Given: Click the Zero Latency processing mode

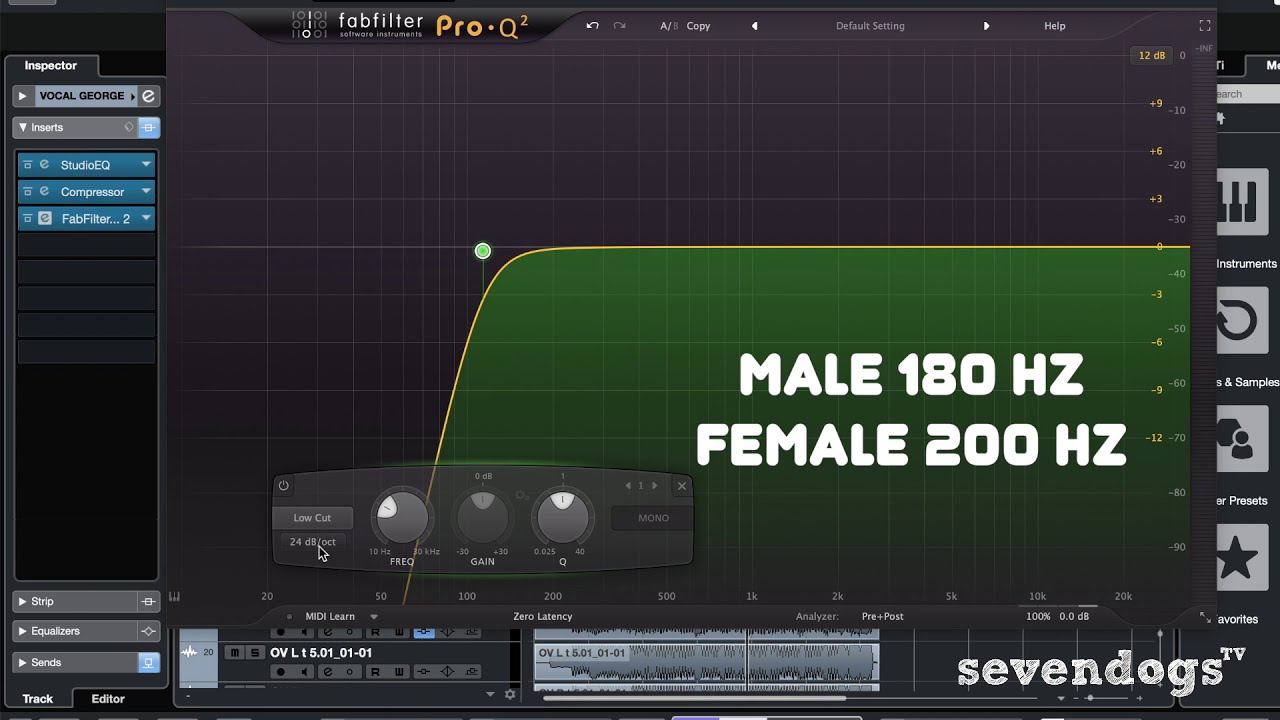Looking at the screenshot, I should click(543, 617).
